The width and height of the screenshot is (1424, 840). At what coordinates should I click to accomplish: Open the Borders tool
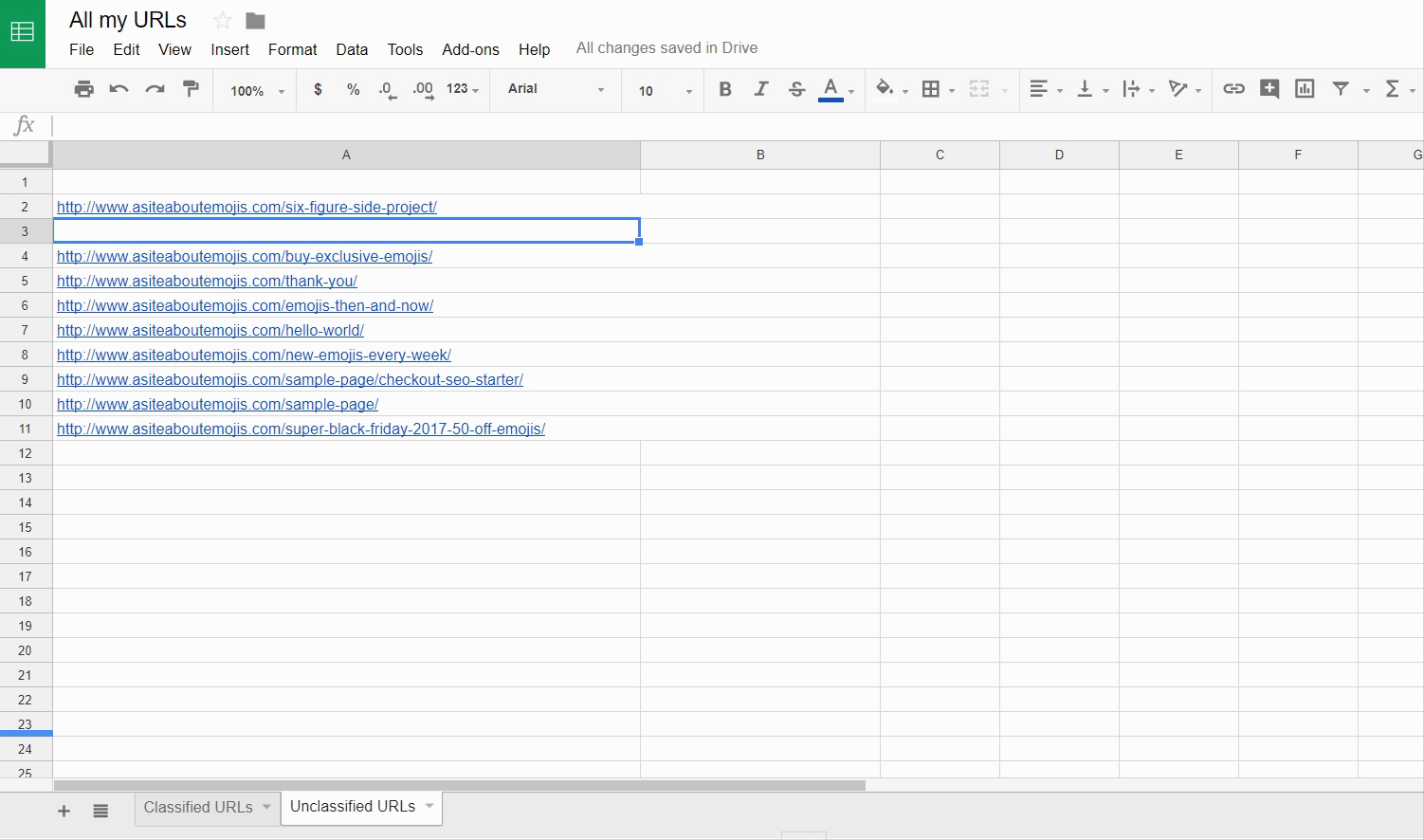click(x=931, y=89)
